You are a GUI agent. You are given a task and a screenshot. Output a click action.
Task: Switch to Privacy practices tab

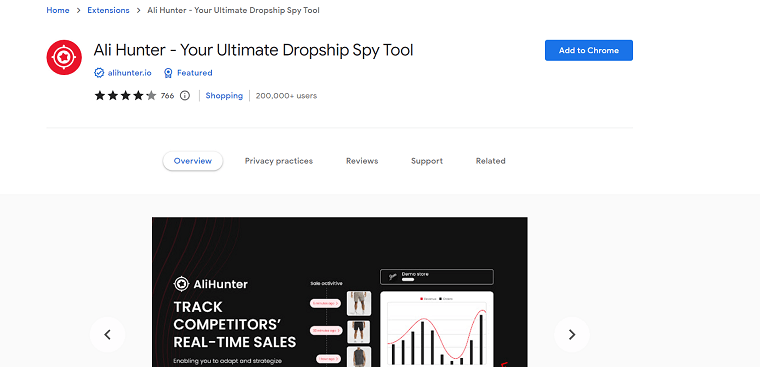click(x=279, y=161)
